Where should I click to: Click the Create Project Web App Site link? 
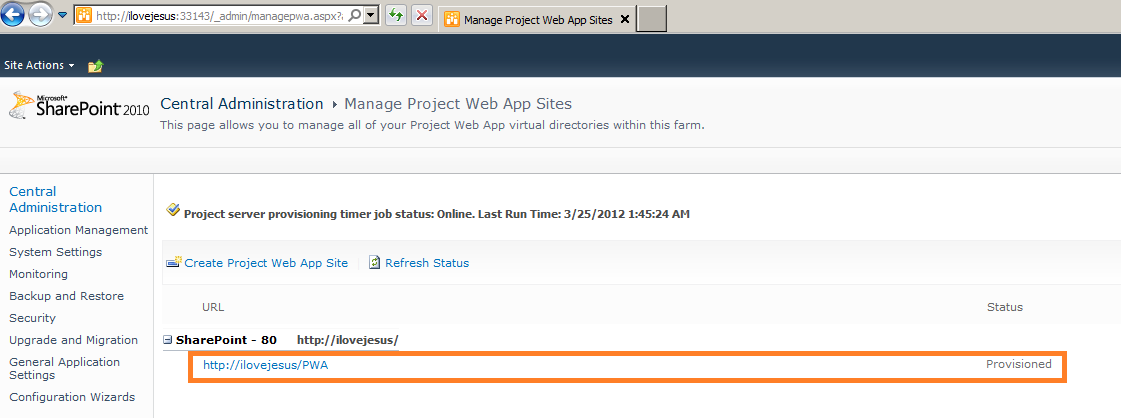(x=266, y=263)
